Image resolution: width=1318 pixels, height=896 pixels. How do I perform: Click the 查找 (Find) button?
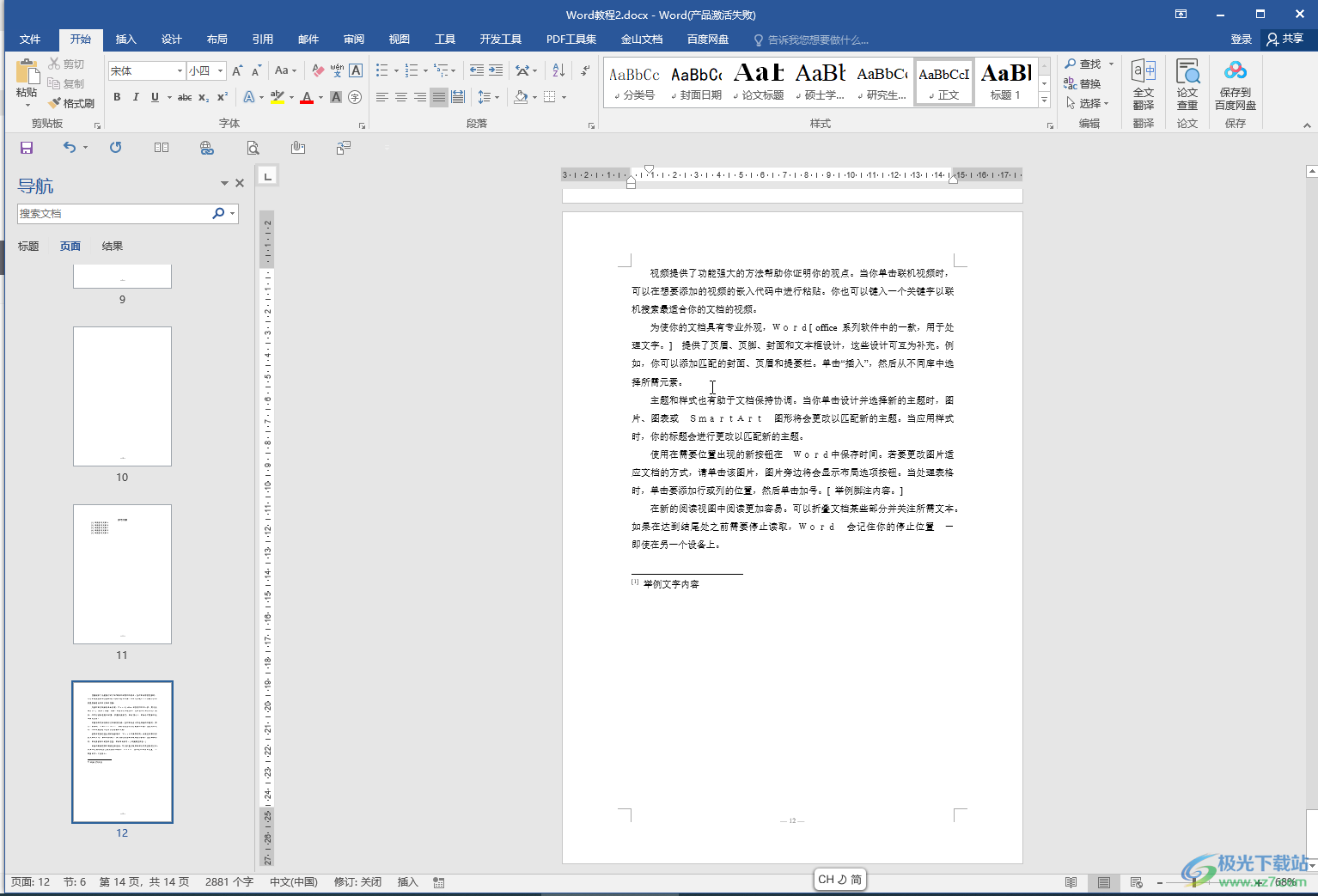coord(1083,64)
